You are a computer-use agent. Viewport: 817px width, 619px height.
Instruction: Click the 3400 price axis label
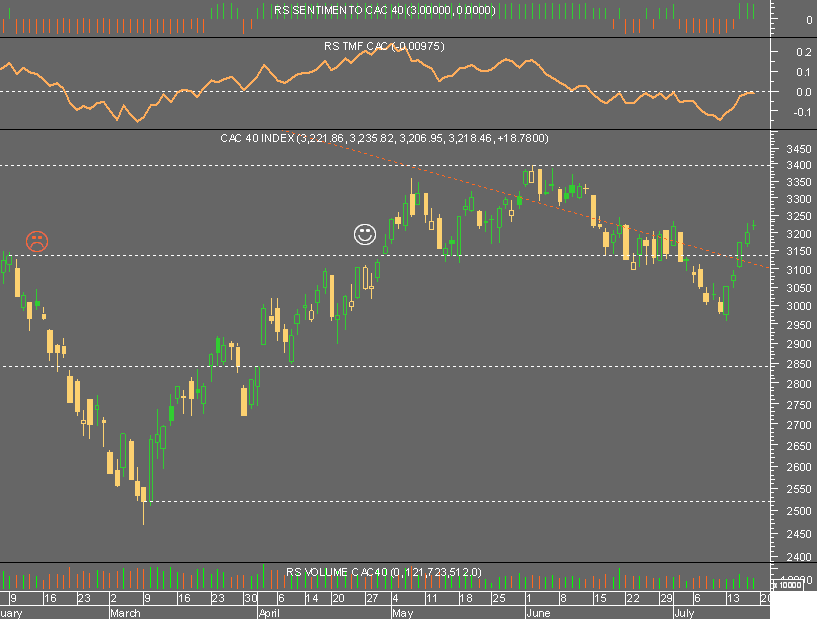[799, 165]
